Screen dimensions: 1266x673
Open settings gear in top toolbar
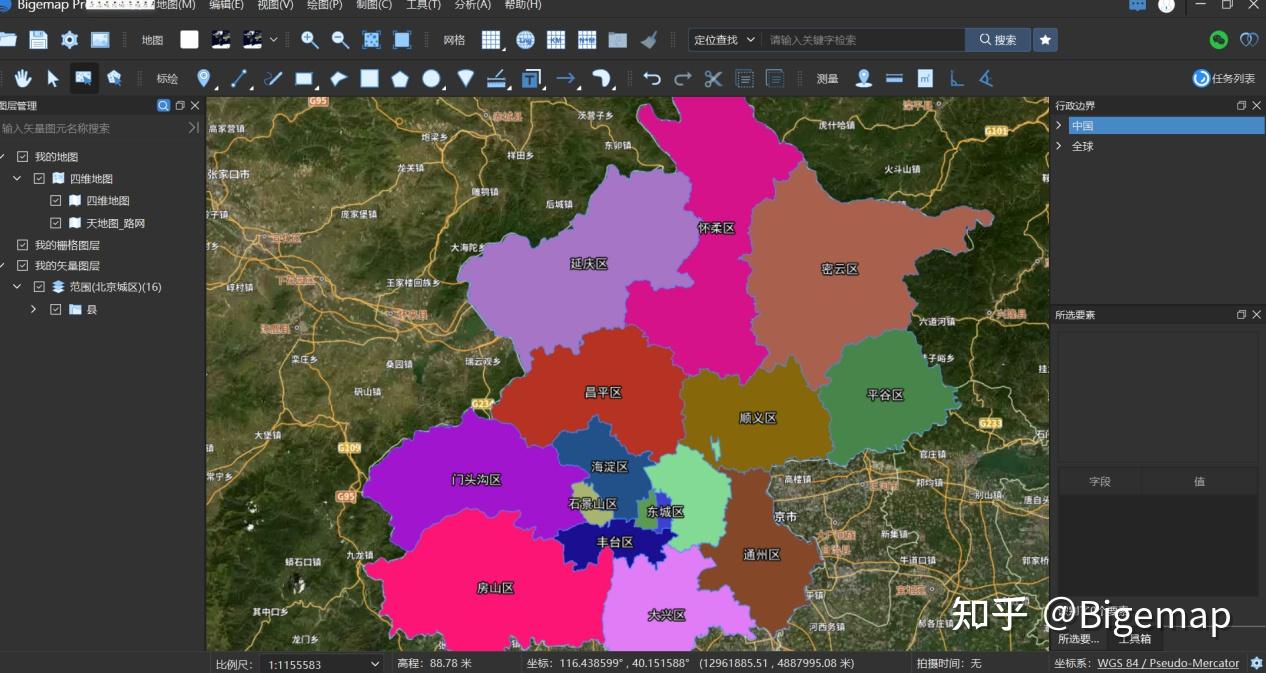click(69, 40)
